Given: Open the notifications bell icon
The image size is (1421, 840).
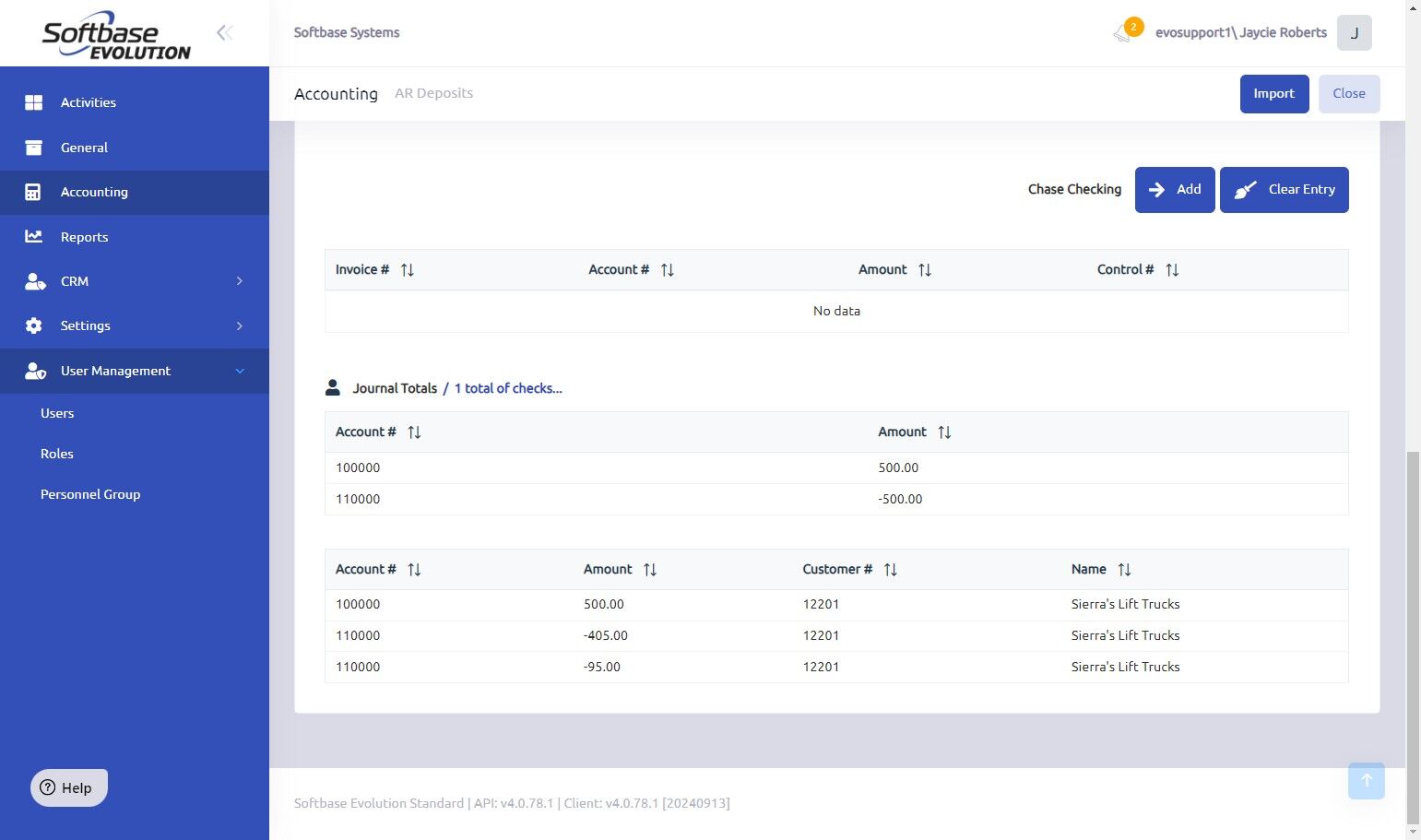Looking at the screenshot, I should 1122,34.
